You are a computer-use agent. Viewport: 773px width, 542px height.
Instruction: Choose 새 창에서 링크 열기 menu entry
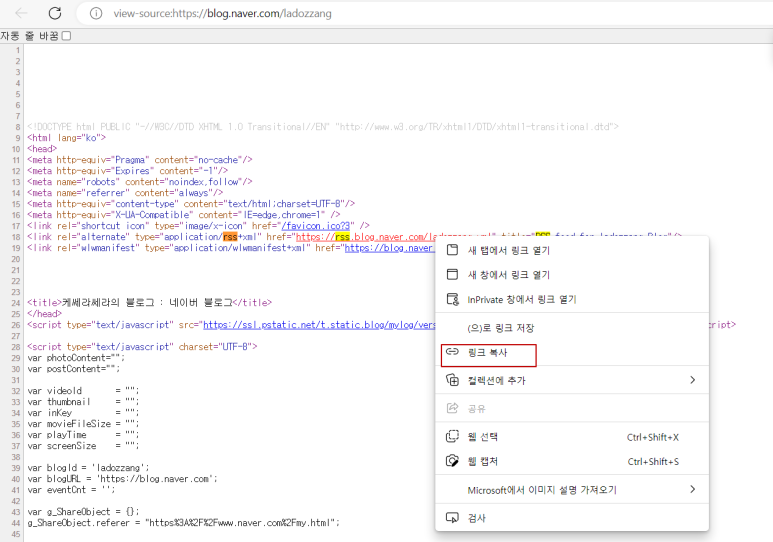coord(572,275)
